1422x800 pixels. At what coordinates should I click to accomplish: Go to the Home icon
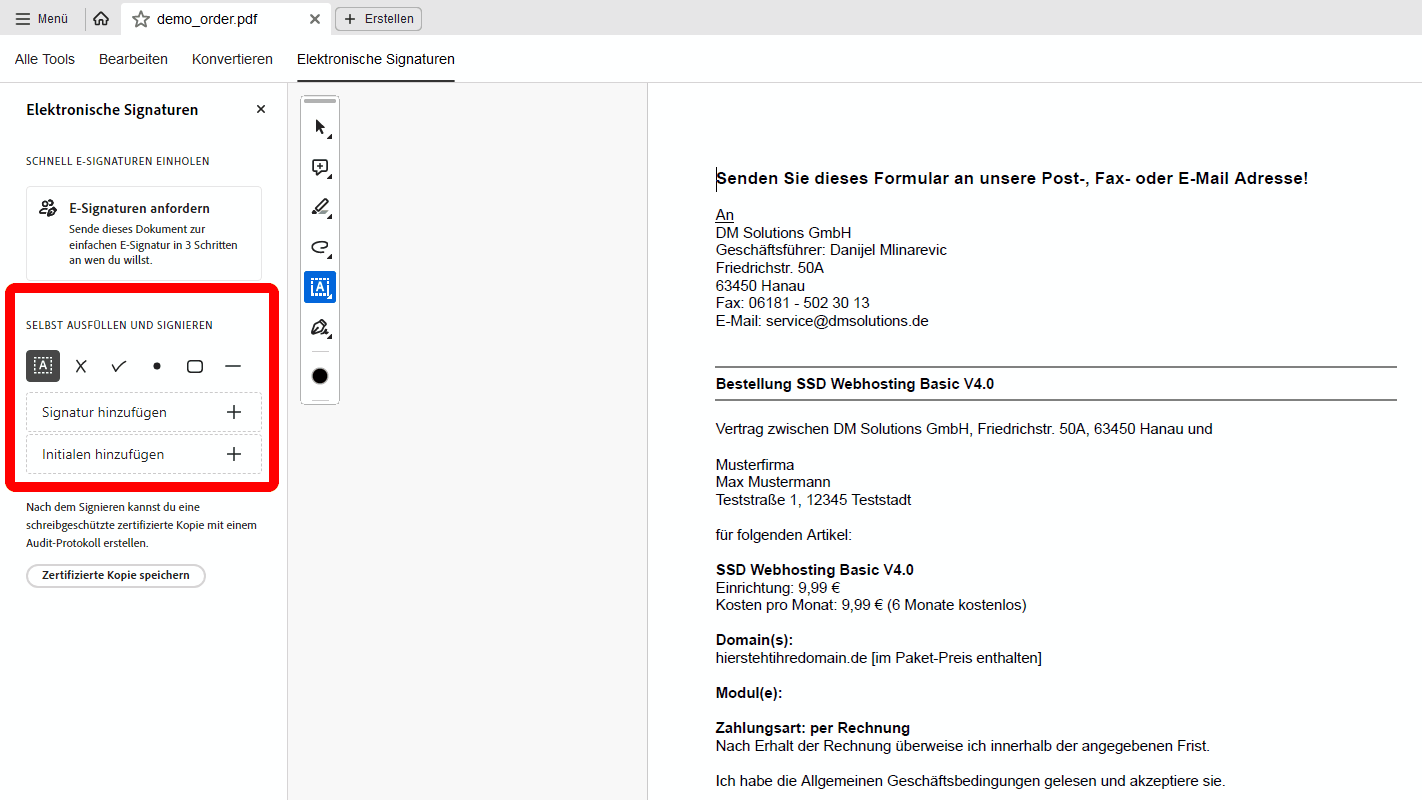pyautogui.click(x=101, y=19)
